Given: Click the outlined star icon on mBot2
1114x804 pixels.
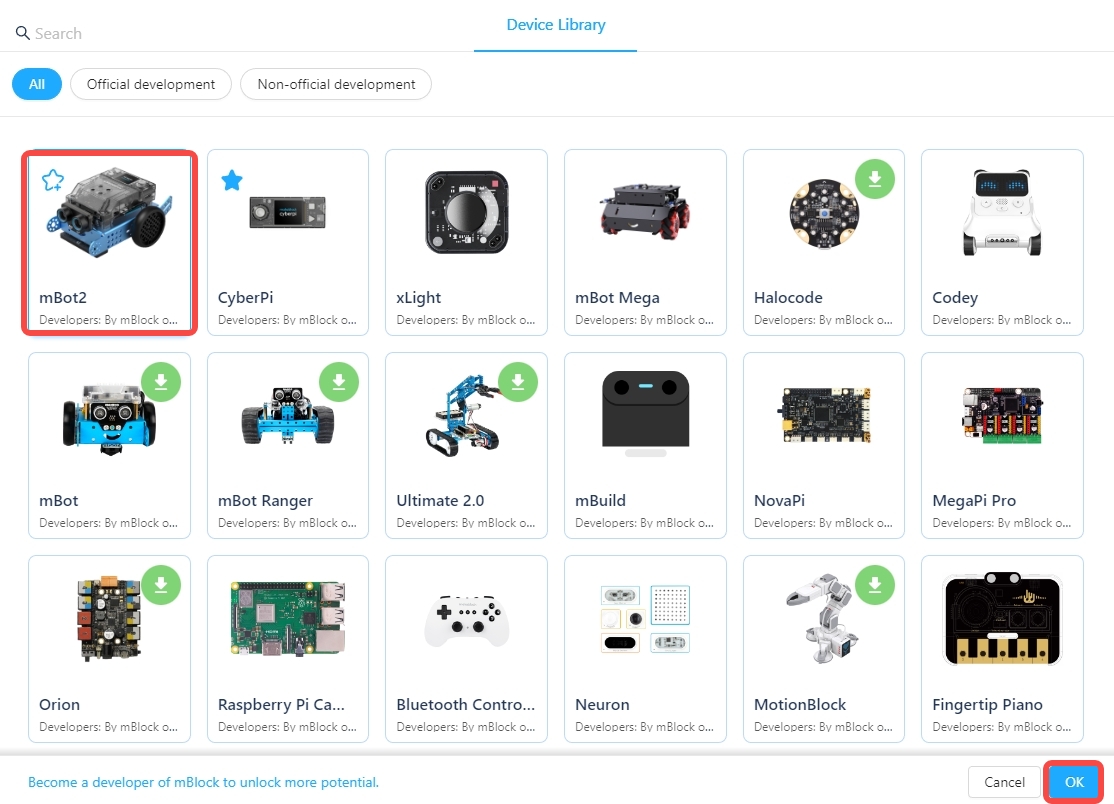Looking at the screenshot, I should pos(52,180).
